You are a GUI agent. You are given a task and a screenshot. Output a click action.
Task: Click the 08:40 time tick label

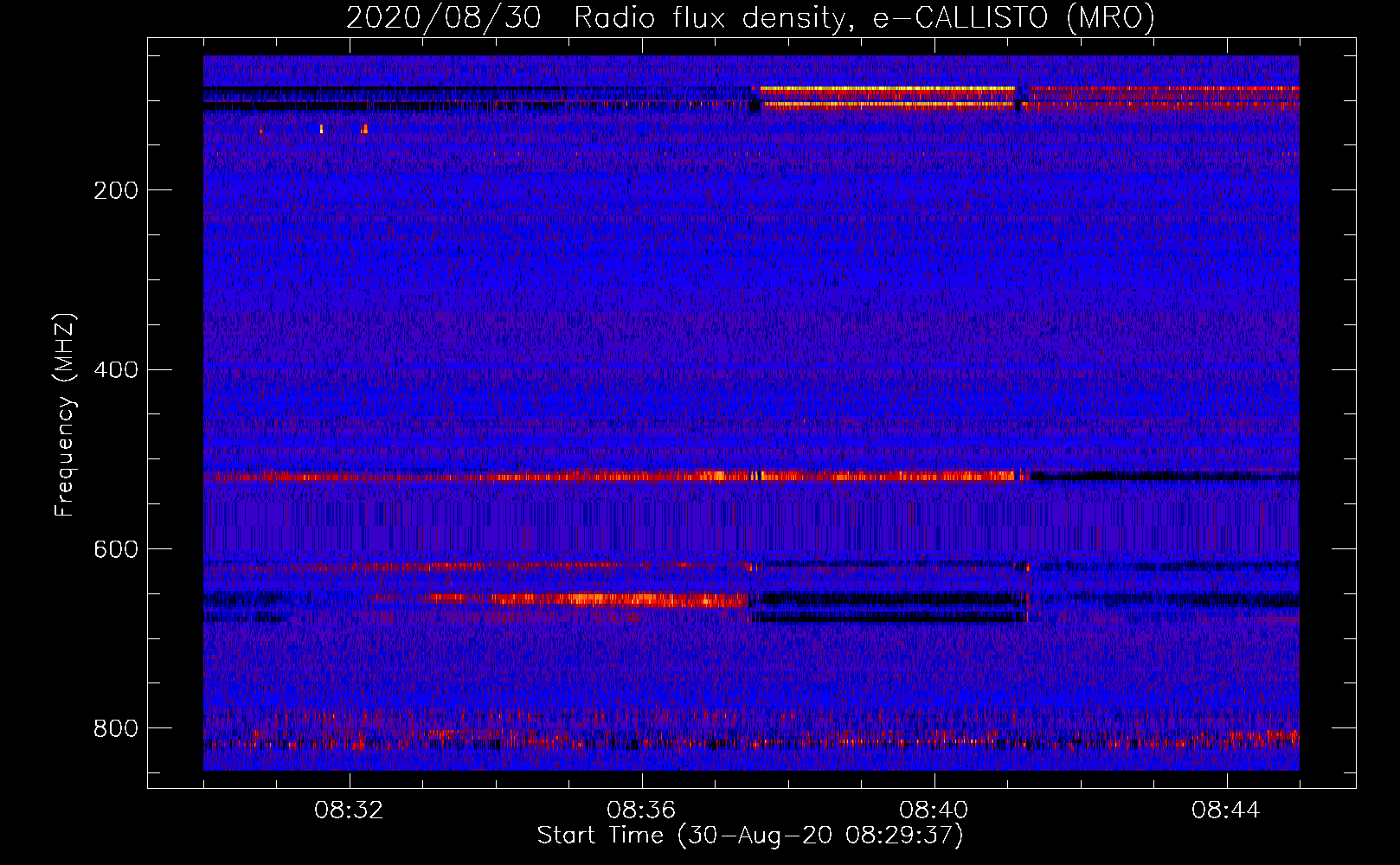point(934,811)
